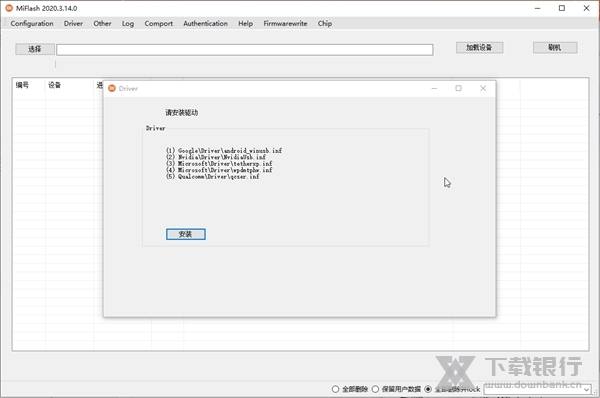600x398 pixels.
Task: Close the MiFlash main window
Action: tap(586, 8)
